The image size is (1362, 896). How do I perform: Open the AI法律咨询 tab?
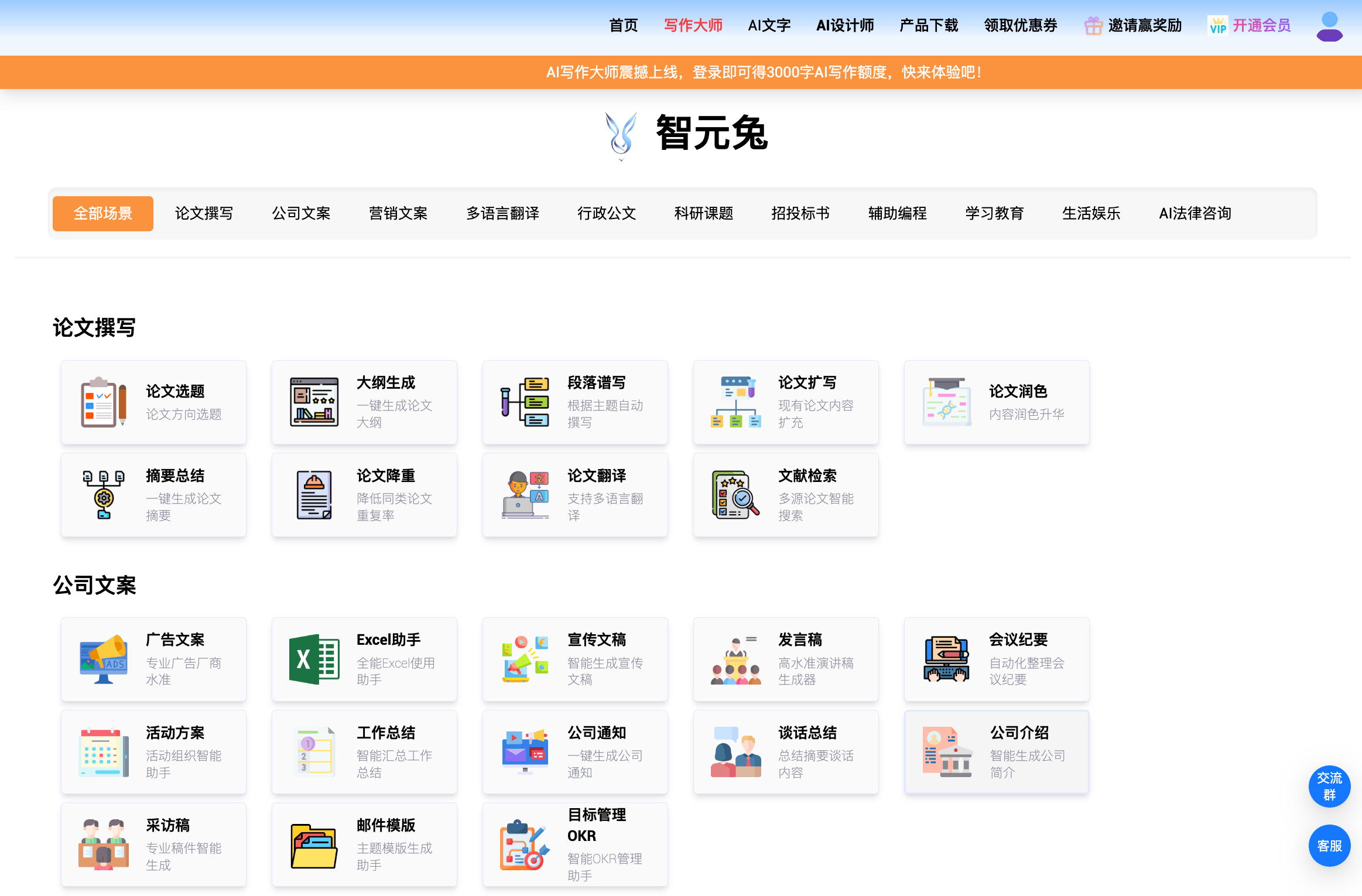[1195, 213]
